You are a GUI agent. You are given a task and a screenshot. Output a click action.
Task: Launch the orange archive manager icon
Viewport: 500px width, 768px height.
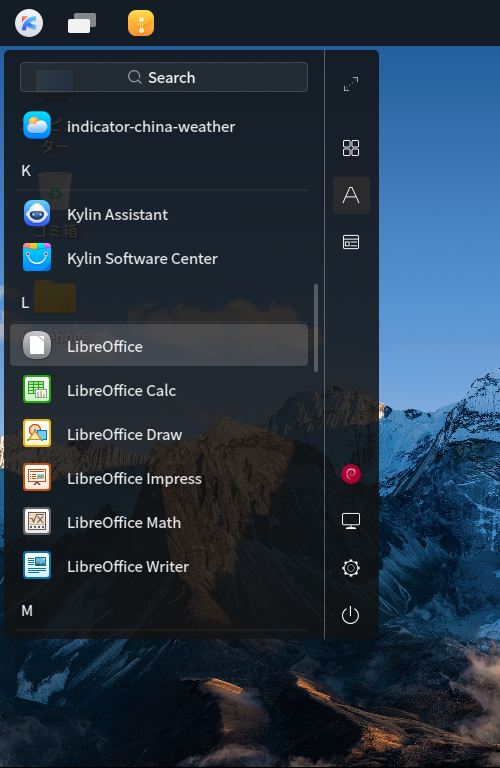(x=141, y=23)
